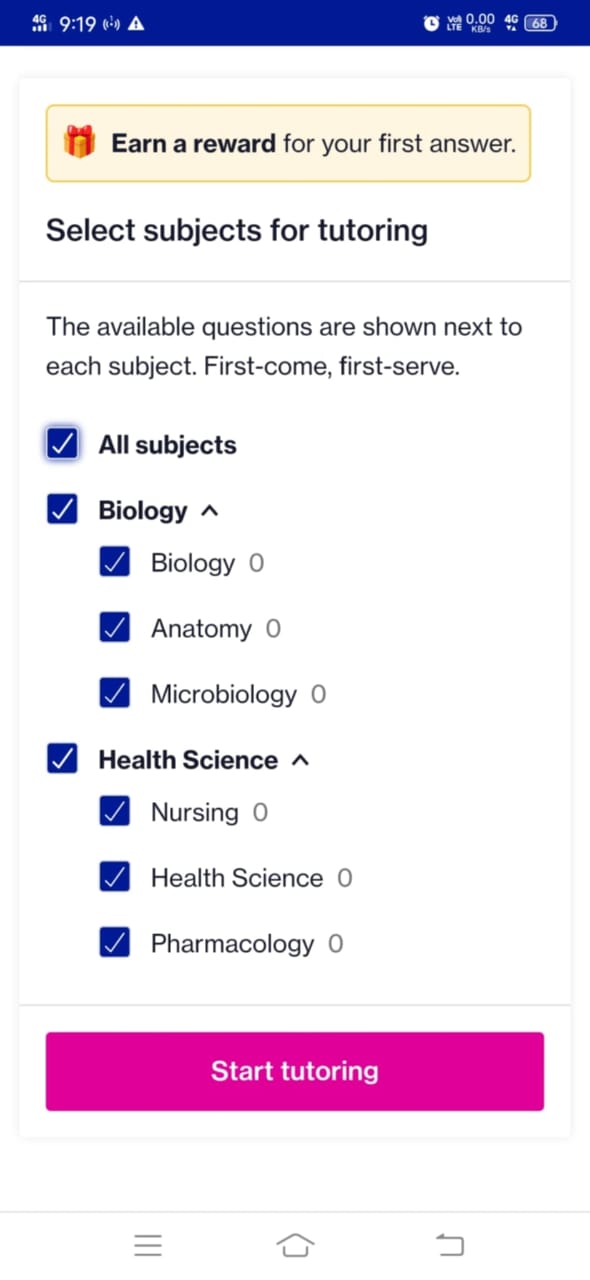Tap the battery indicator icon

point(540,22)
